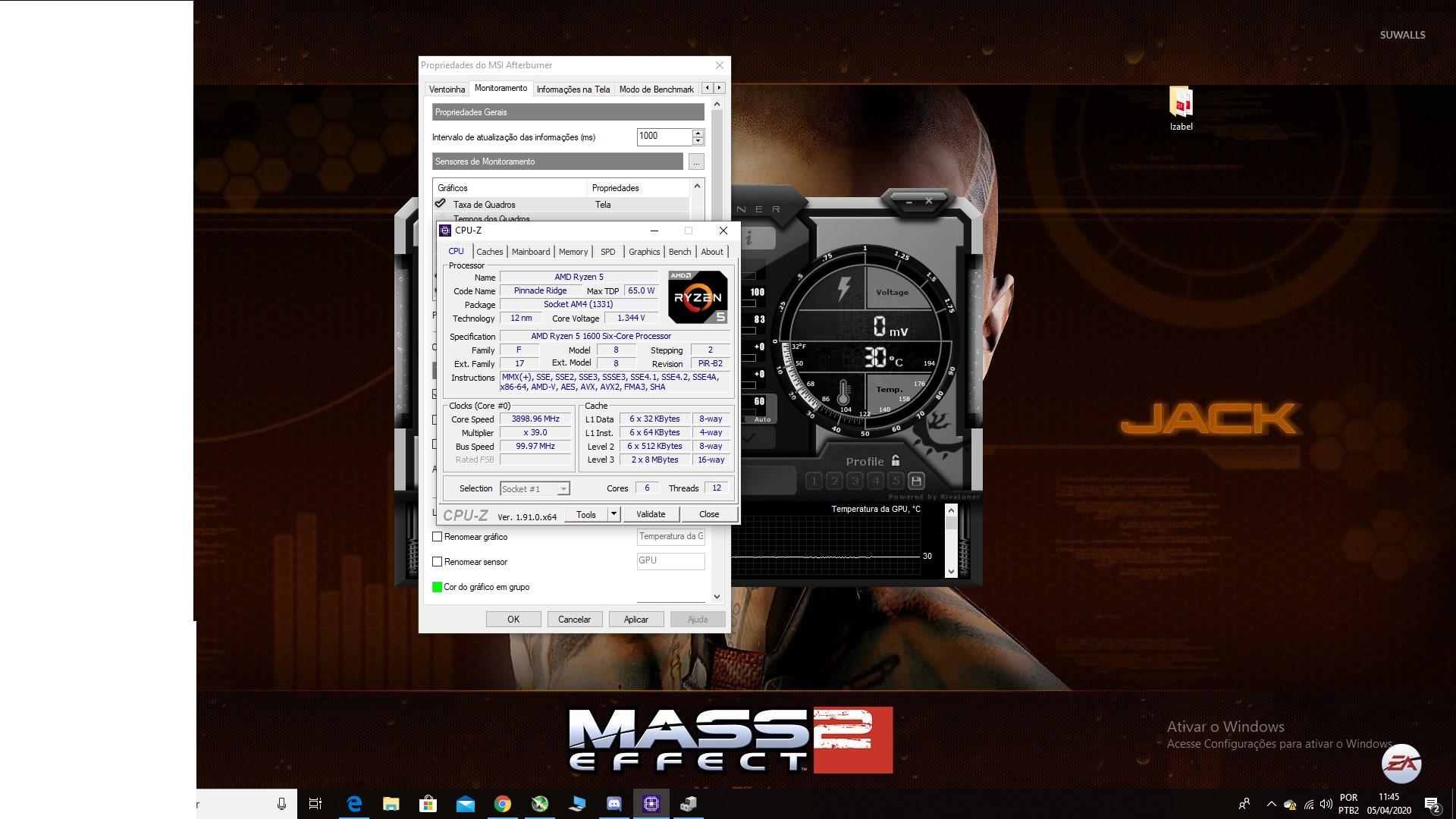Click the green Cor do gráfico color swatch
The width and height of the screenshot is (1456, 819).
pos(437,587)
